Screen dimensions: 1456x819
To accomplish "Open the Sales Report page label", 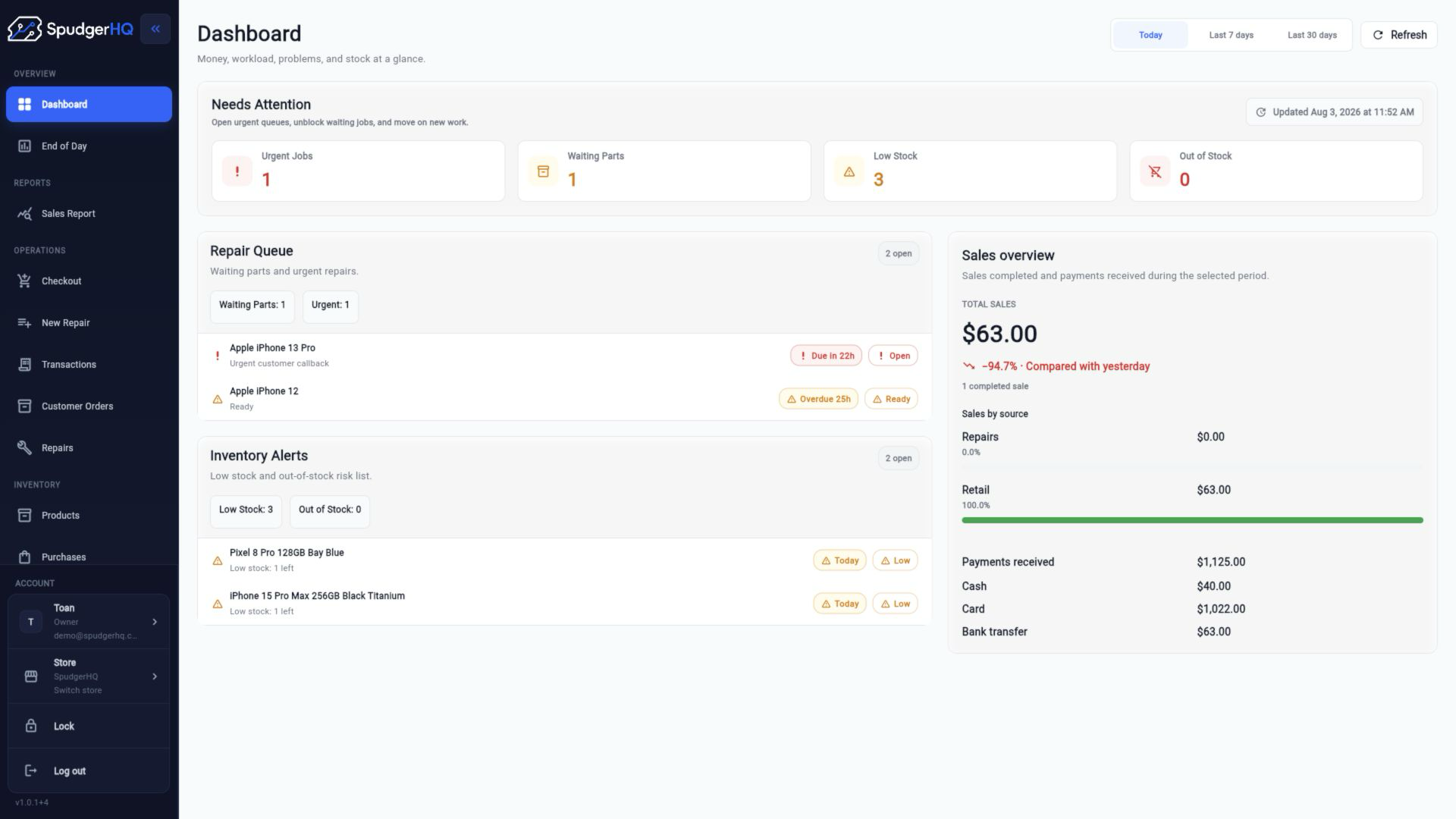I will pos(68,213).
